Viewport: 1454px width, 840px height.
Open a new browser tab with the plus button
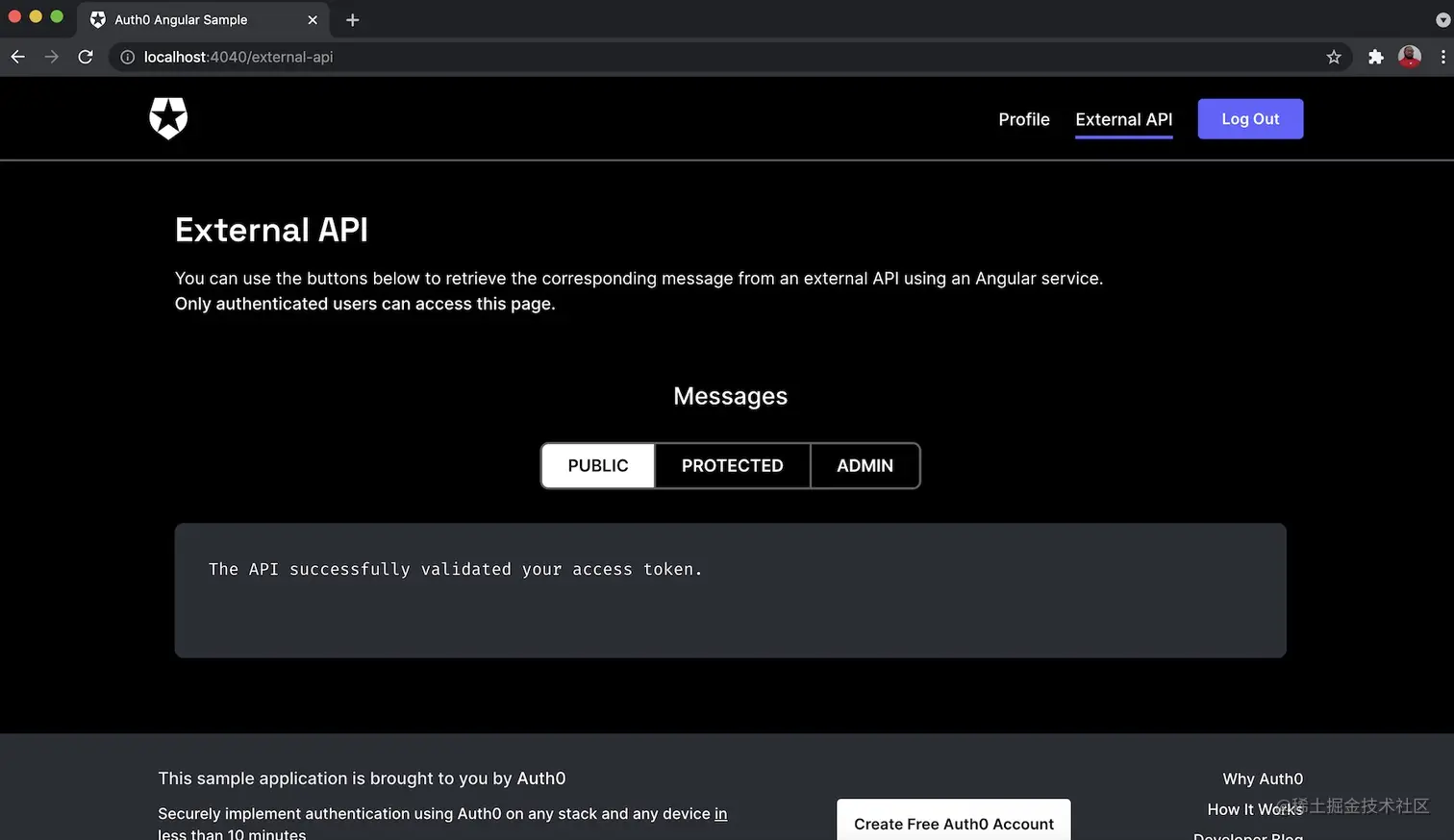point(351,19)
